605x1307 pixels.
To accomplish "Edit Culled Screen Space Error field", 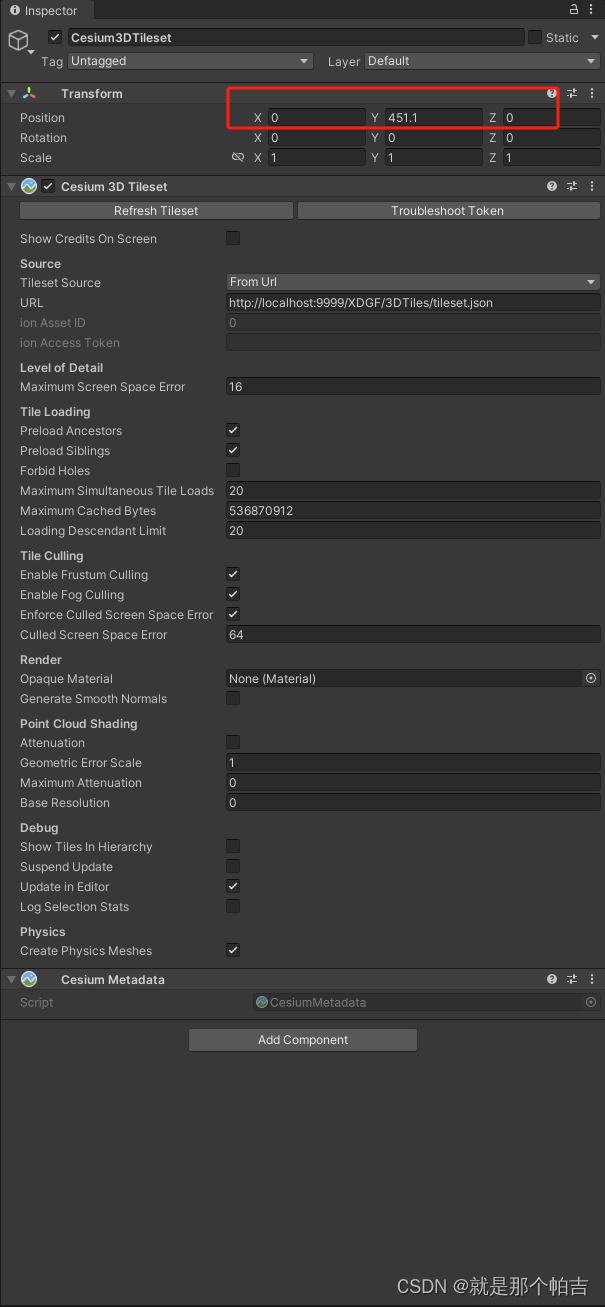I will coord(414,634).
